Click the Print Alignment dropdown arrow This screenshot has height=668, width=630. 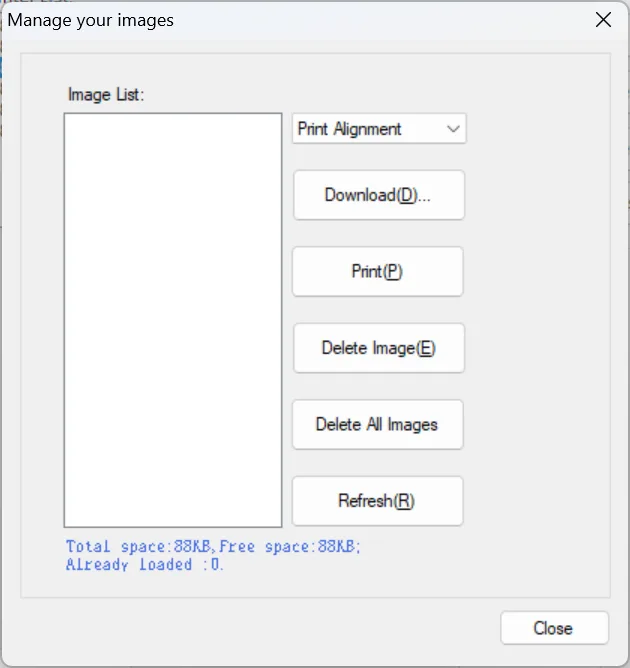(453, 129)
